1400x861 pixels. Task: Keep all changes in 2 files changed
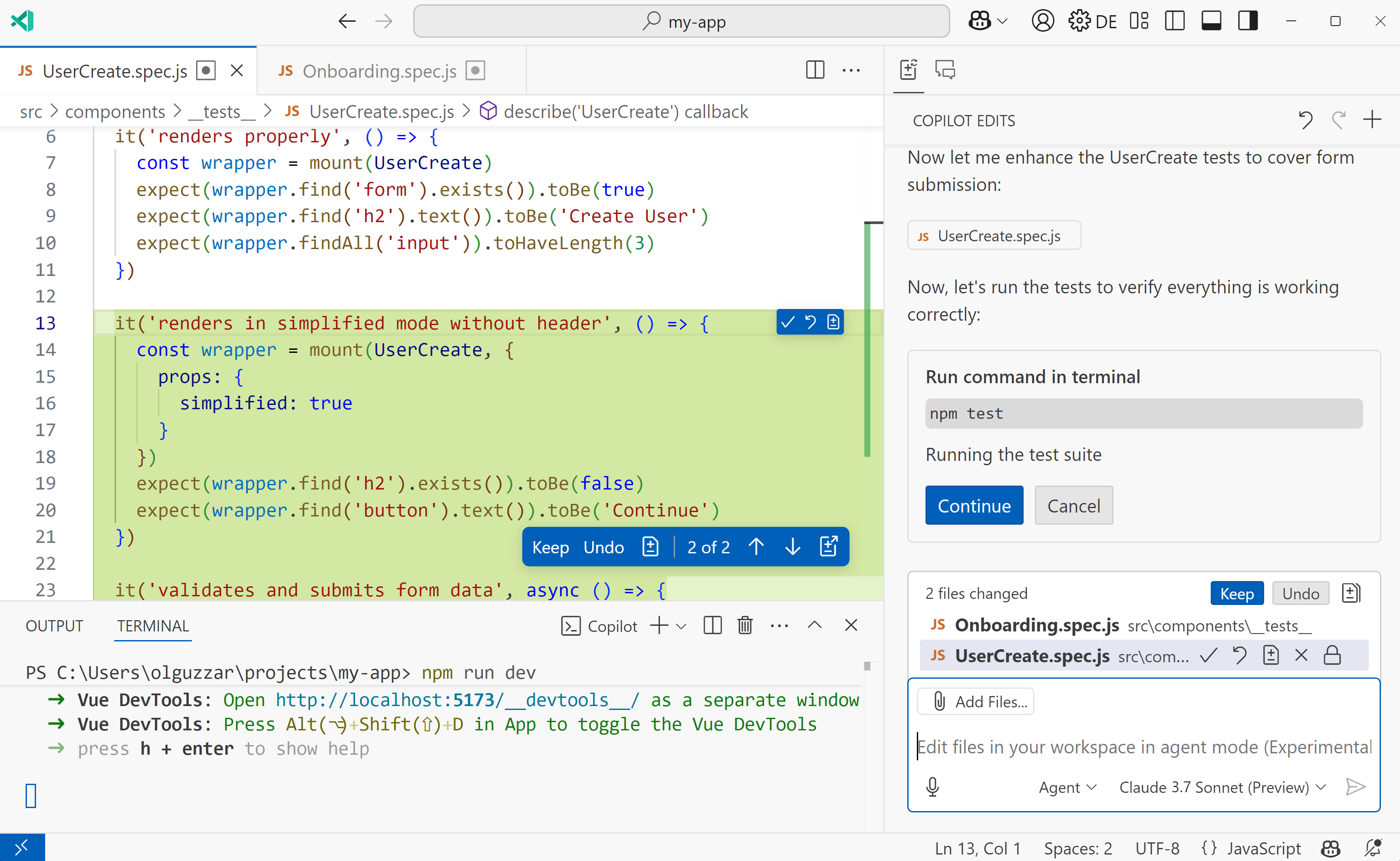pyautogui.click(x=1236, y=593)
